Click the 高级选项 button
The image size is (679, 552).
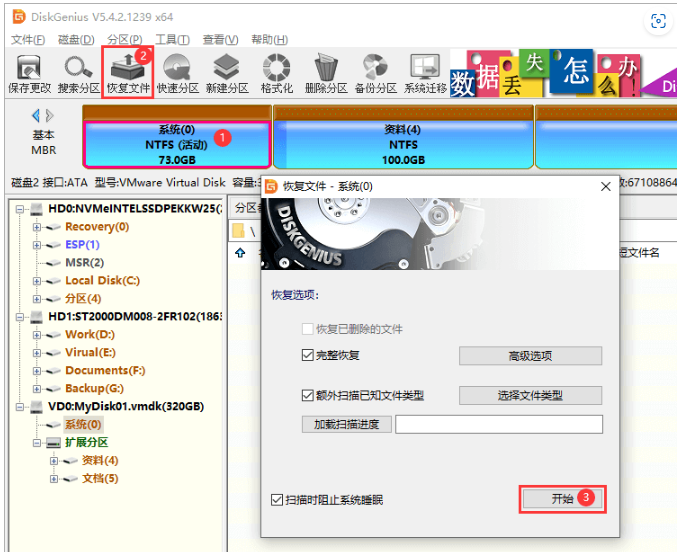tap(530, 356)
